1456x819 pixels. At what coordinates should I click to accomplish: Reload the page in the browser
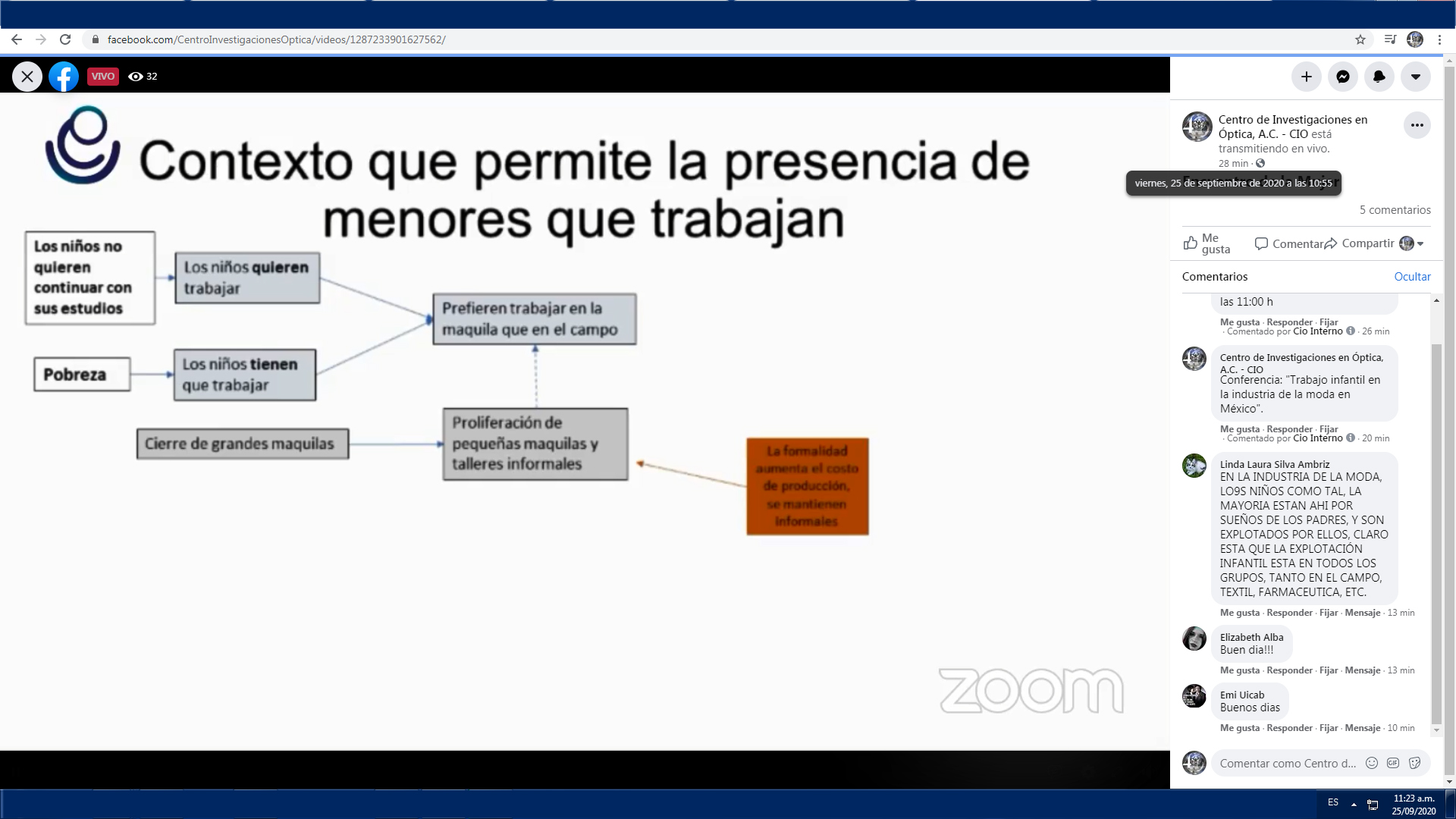pos(65,39)
